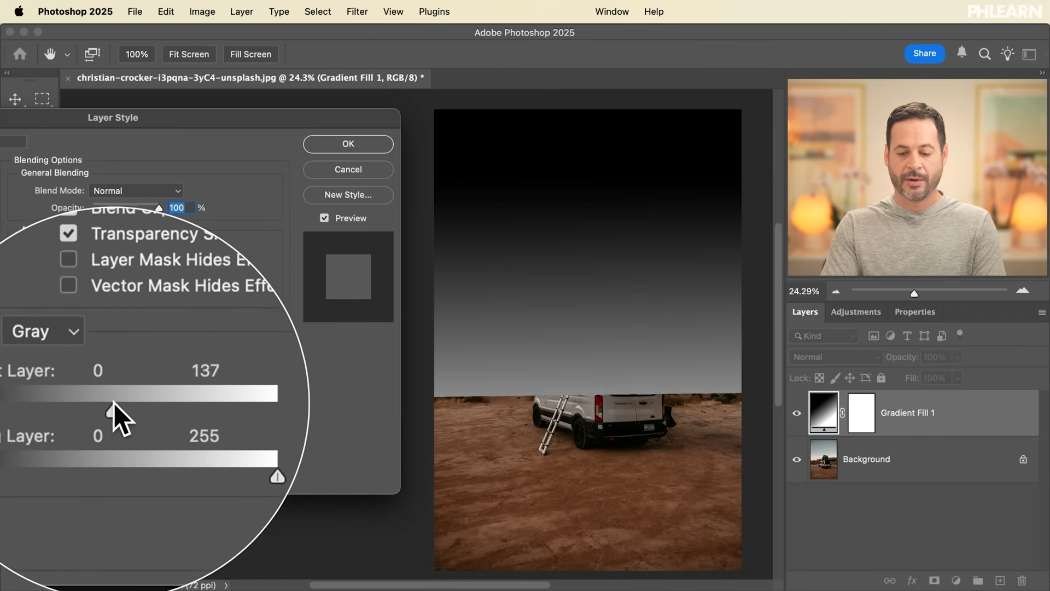
Task: Open the Hand tool preset picker arrow
Action: click(x=67, y=55)
